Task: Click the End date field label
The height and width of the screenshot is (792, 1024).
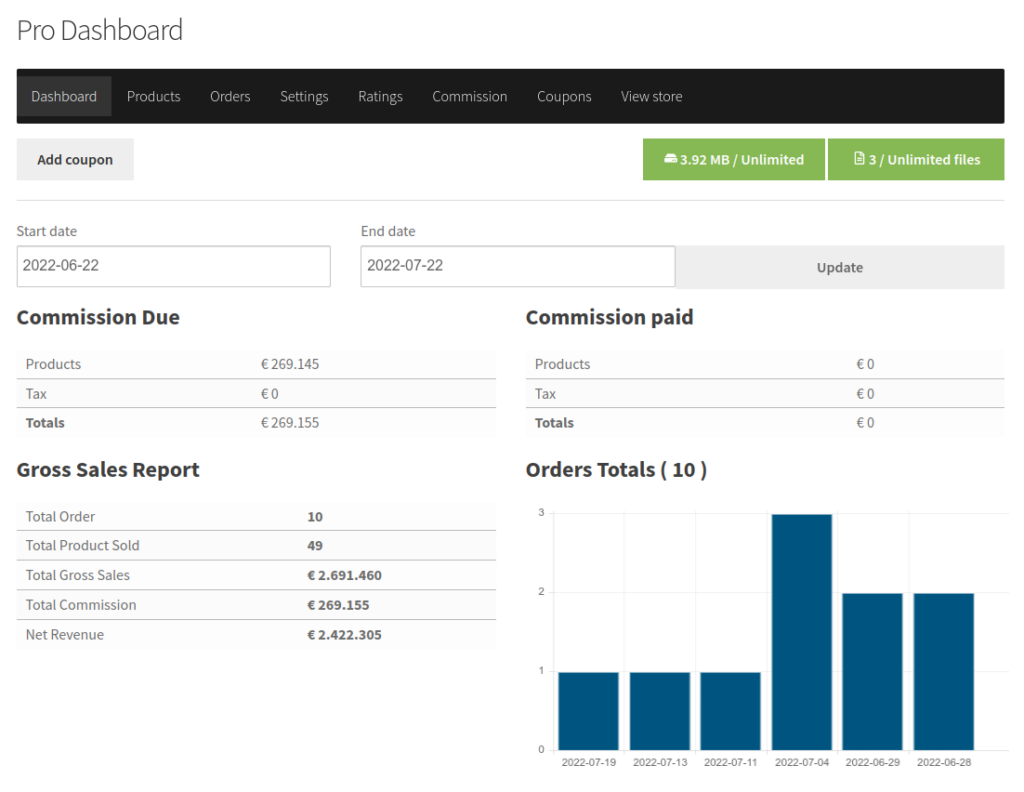Action: point(388,231)
